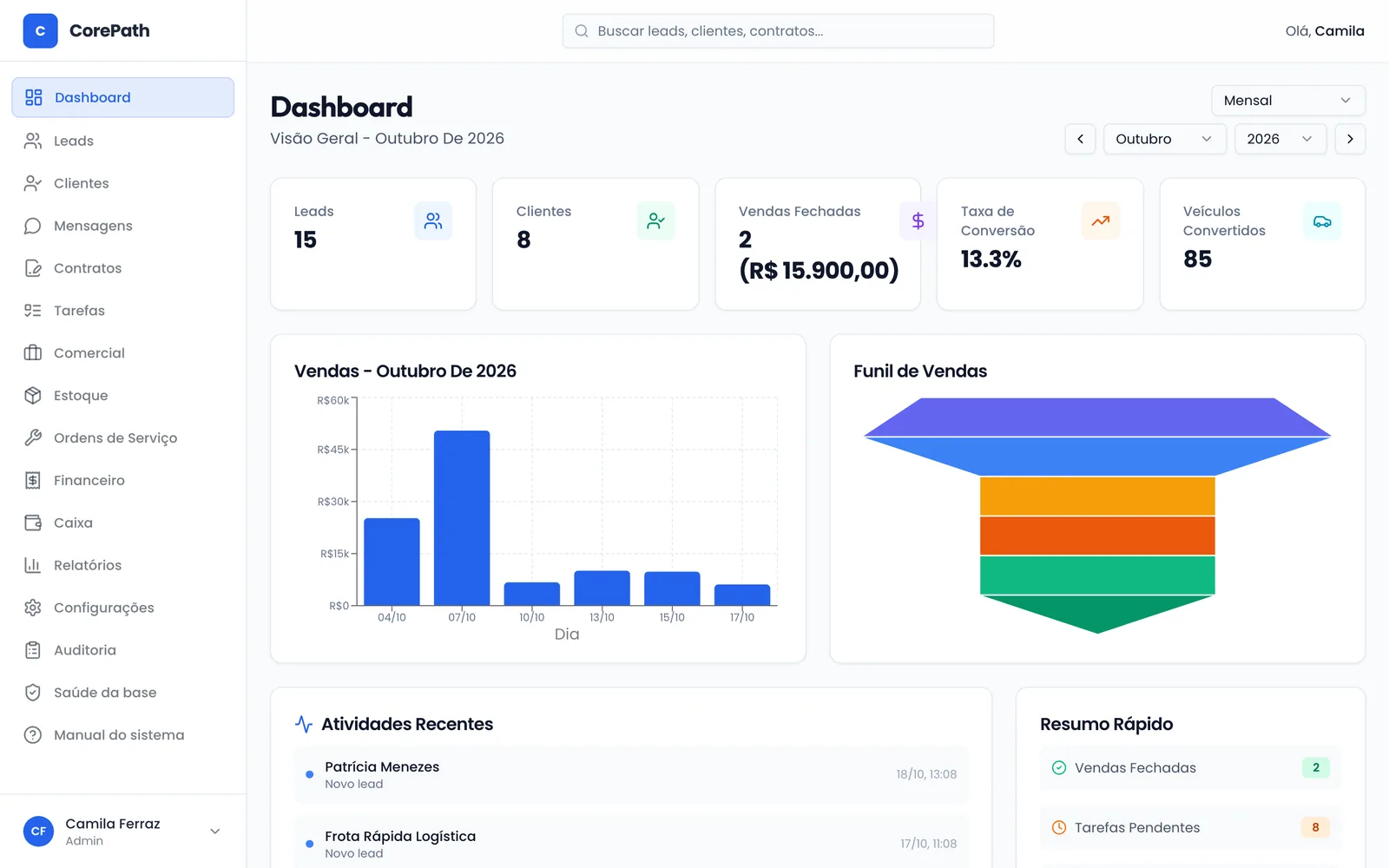This screenshot has height=868, width=1389.
Task: Go to previous month arrow
Action: [1080, 139]
